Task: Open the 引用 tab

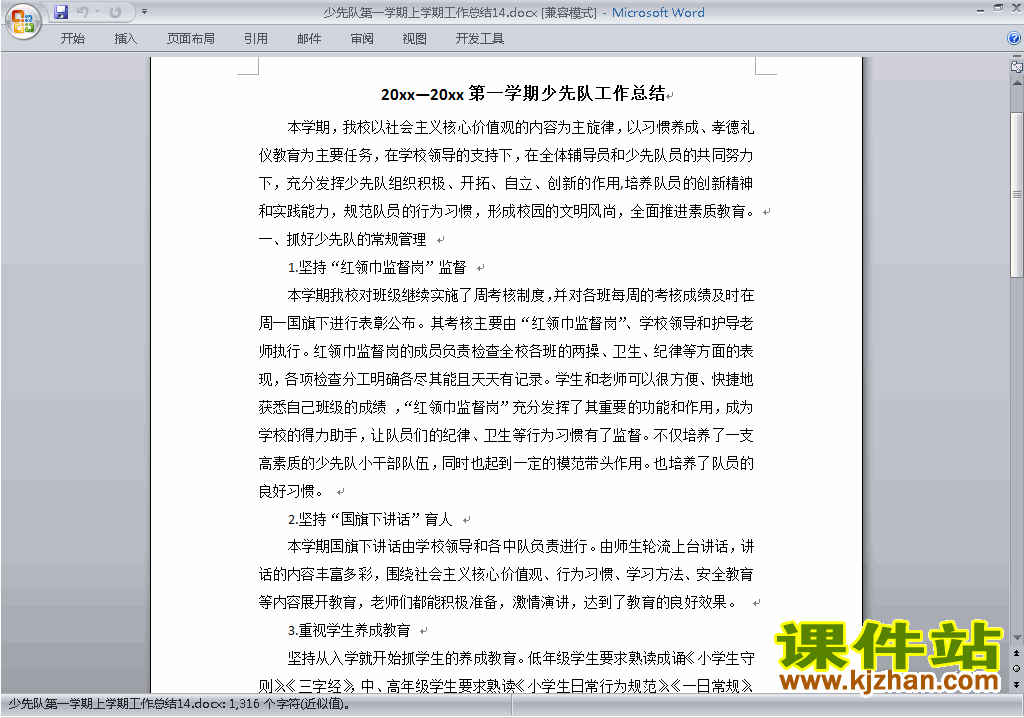Action: coord(256,39)
